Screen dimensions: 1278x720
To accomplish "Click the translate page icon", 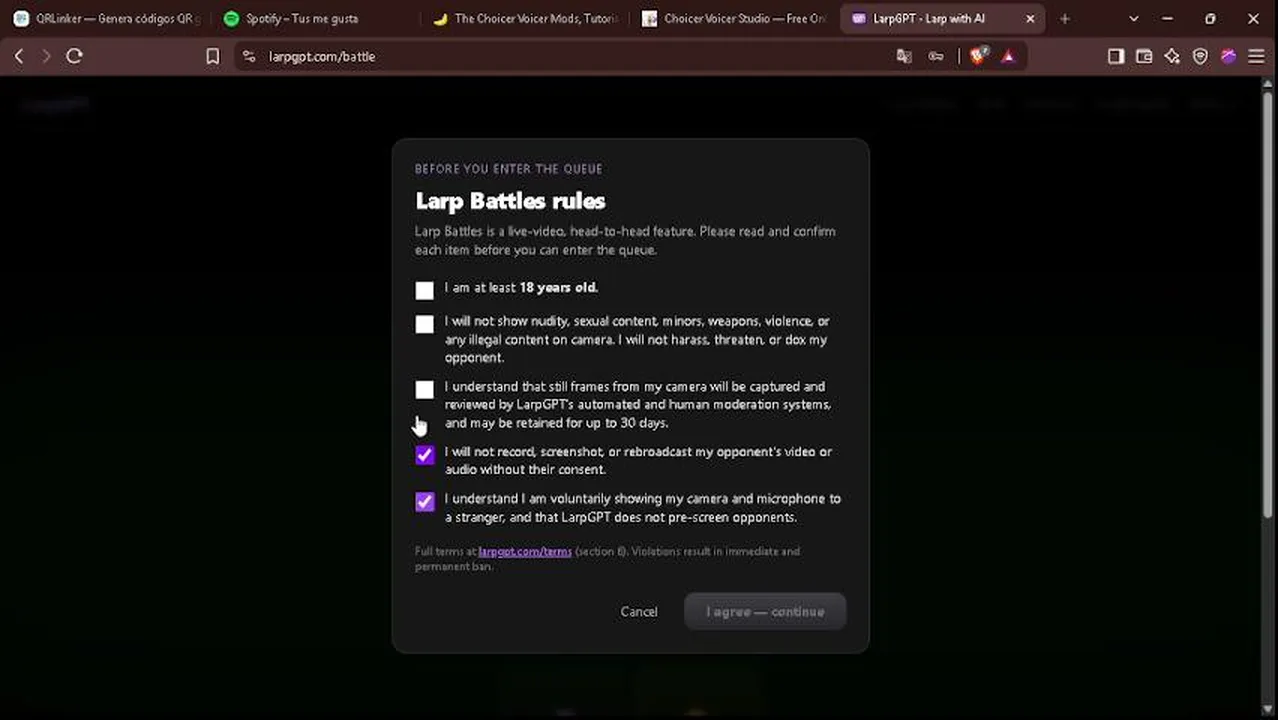I will point(904,57).
